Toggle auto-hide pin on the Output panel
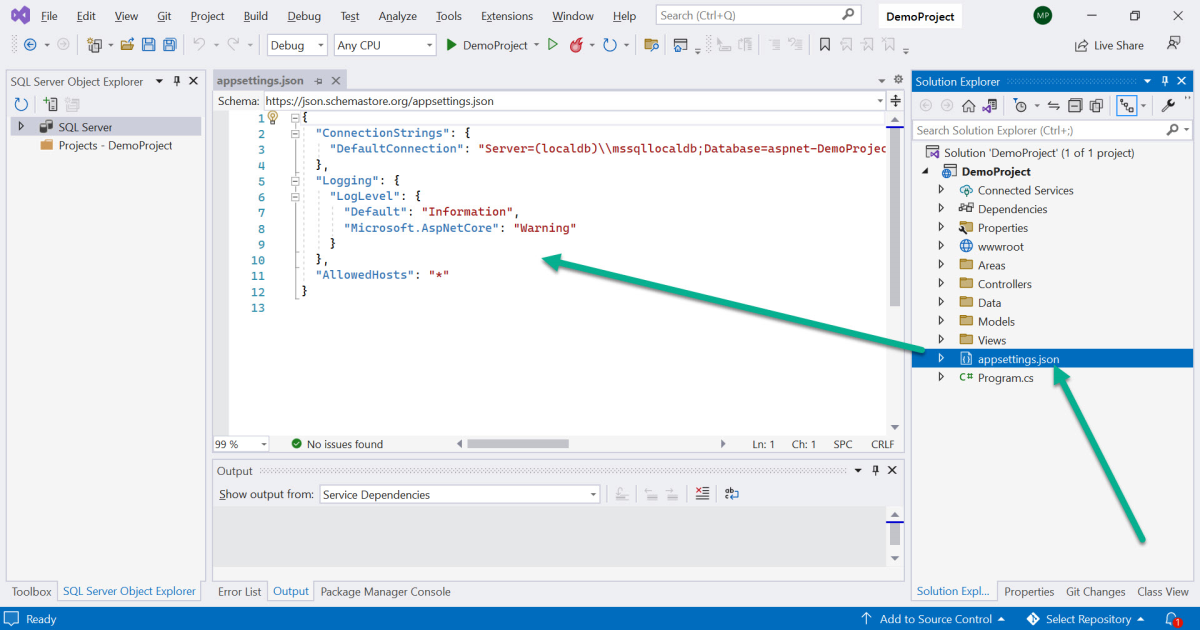1200x630 pixels. click(874, 471)
